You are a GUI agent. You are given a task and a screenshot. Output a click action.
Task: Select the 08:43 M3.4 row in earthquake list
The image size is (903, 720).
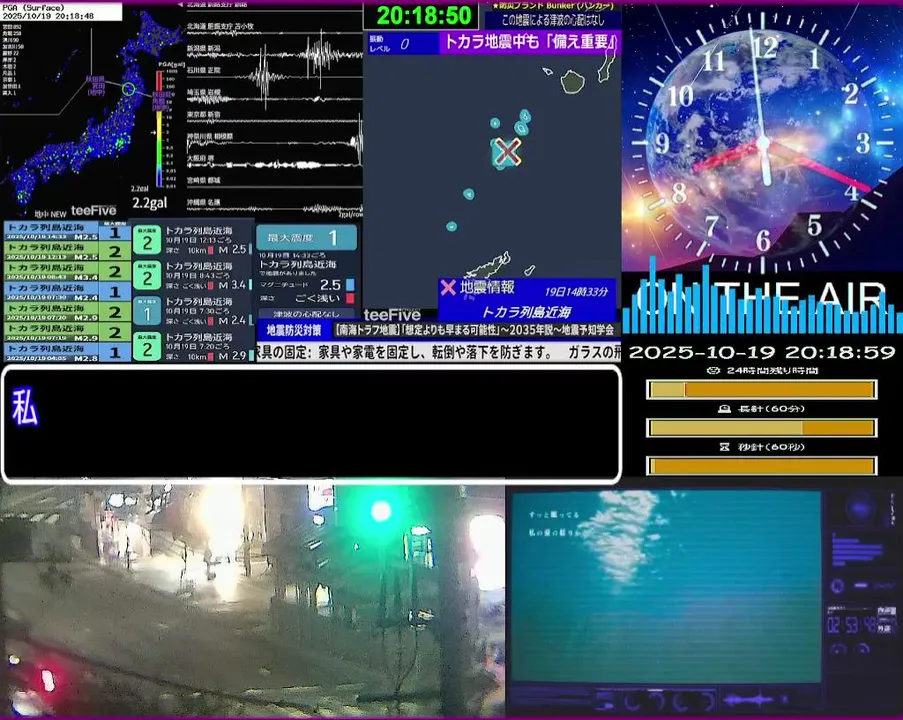tap(67, 271)
